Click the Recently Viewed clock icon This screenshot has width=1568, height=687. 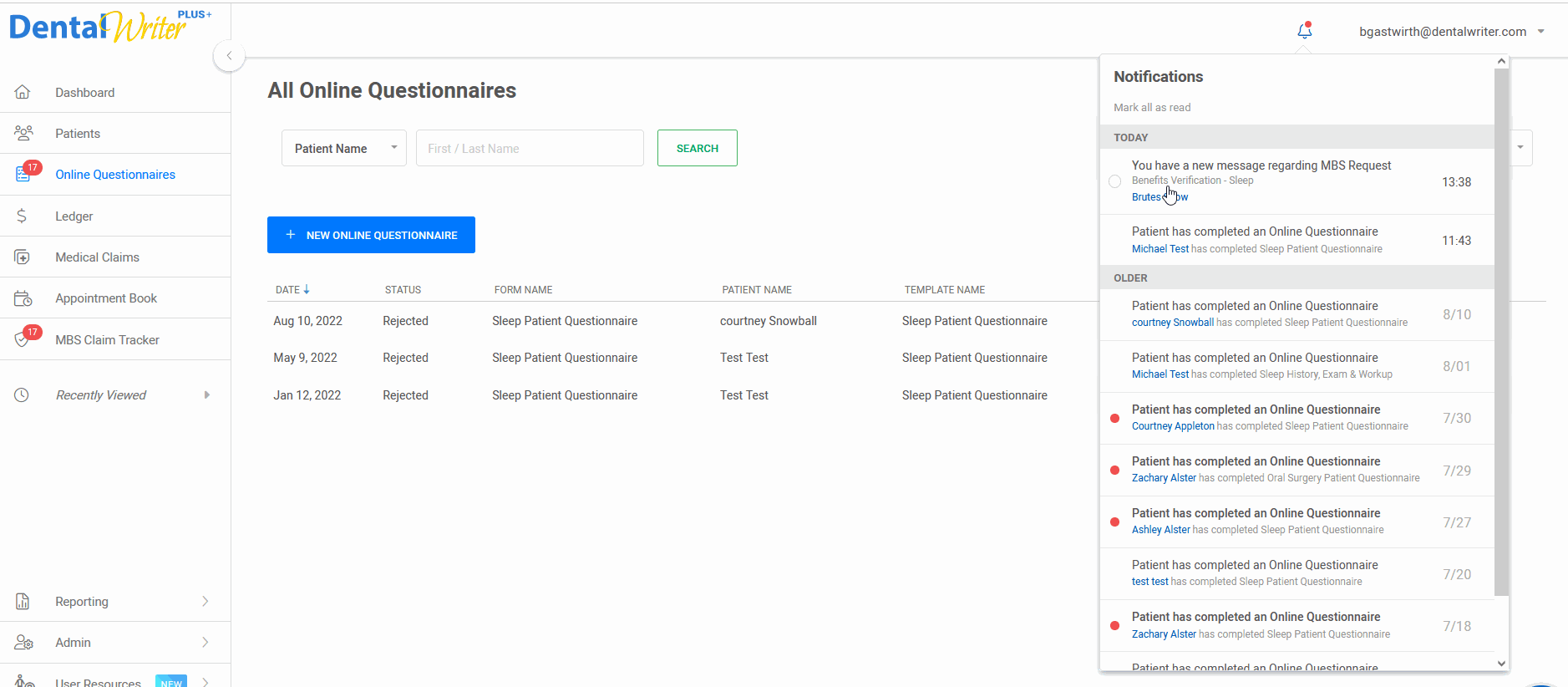(22, 394)
